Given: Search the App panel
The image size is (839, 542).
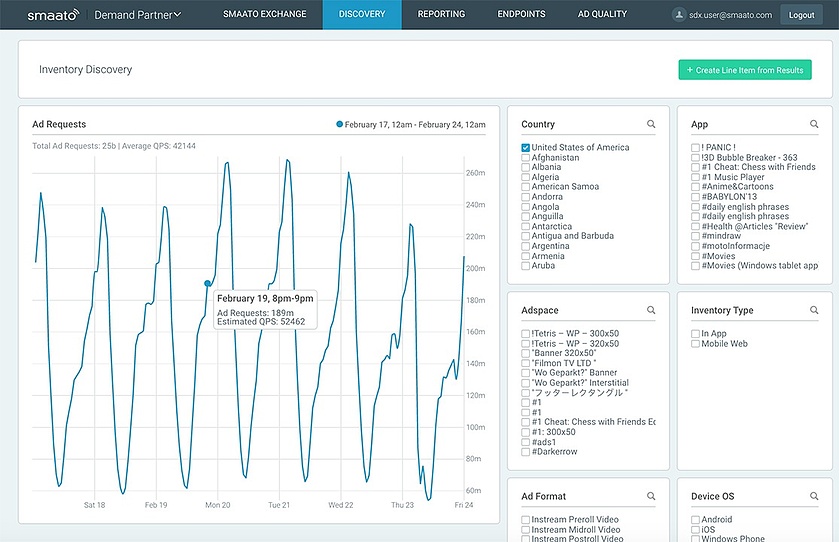Looking at the screenshot, I should click(814, 124).
